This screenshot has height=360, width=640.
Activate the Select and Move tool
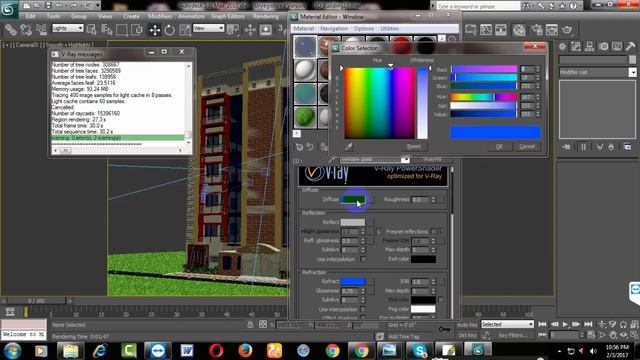(155, 30)
